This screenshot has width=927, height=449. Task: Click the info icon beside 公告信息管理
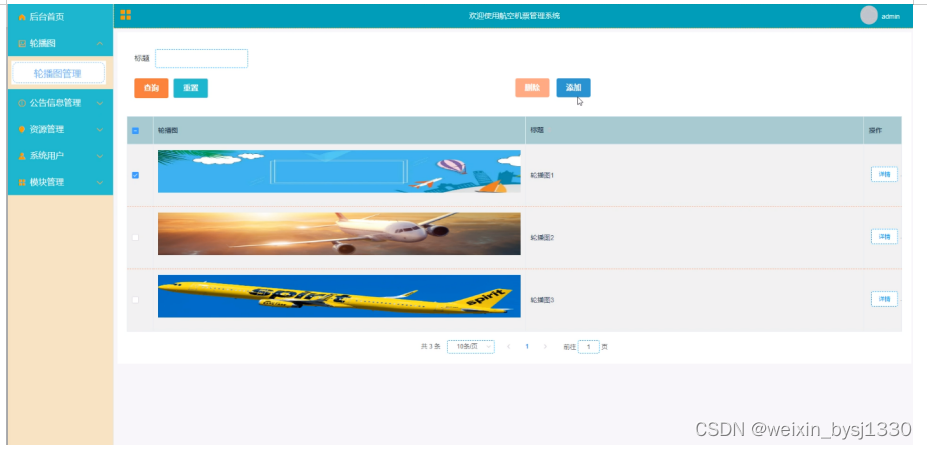(x=22, y=103)
